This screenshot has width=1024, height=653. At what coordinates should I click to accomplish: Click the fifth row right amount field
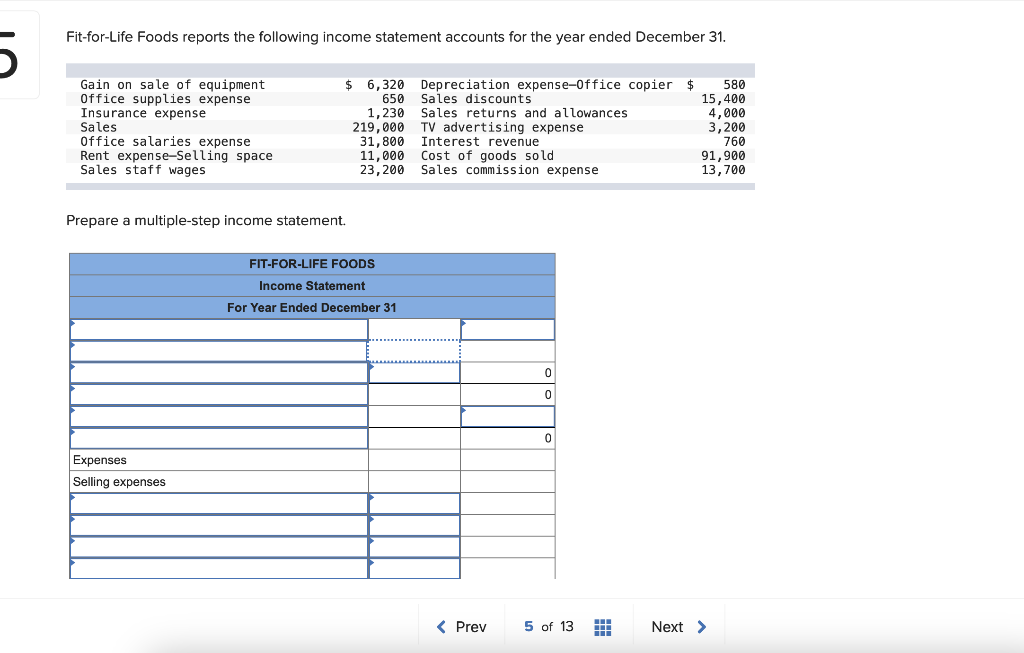507,417
